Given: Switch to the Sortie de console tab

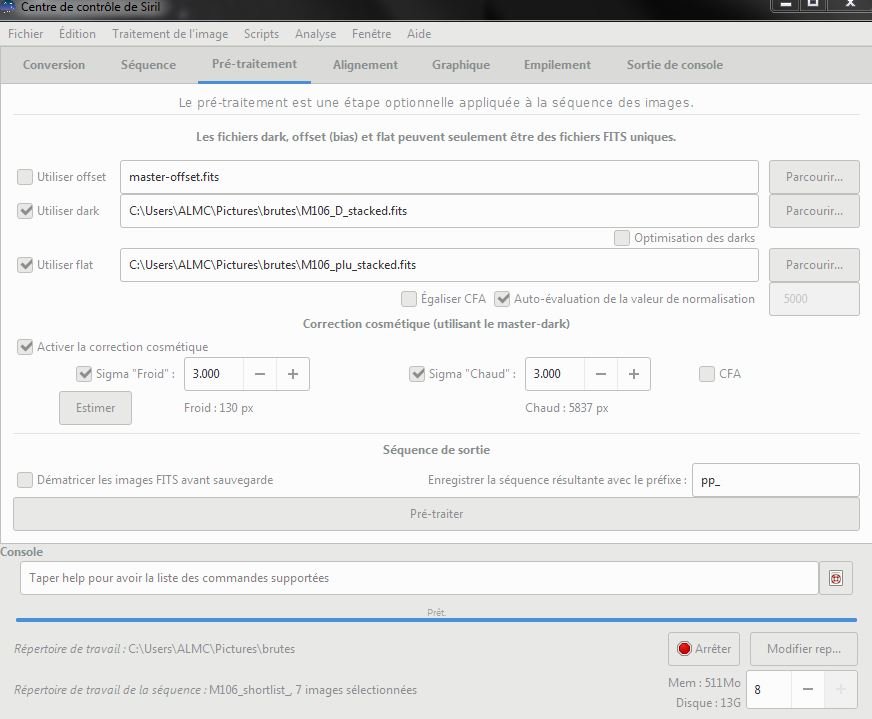Looking at the screenshot, I should coord(675,65).
